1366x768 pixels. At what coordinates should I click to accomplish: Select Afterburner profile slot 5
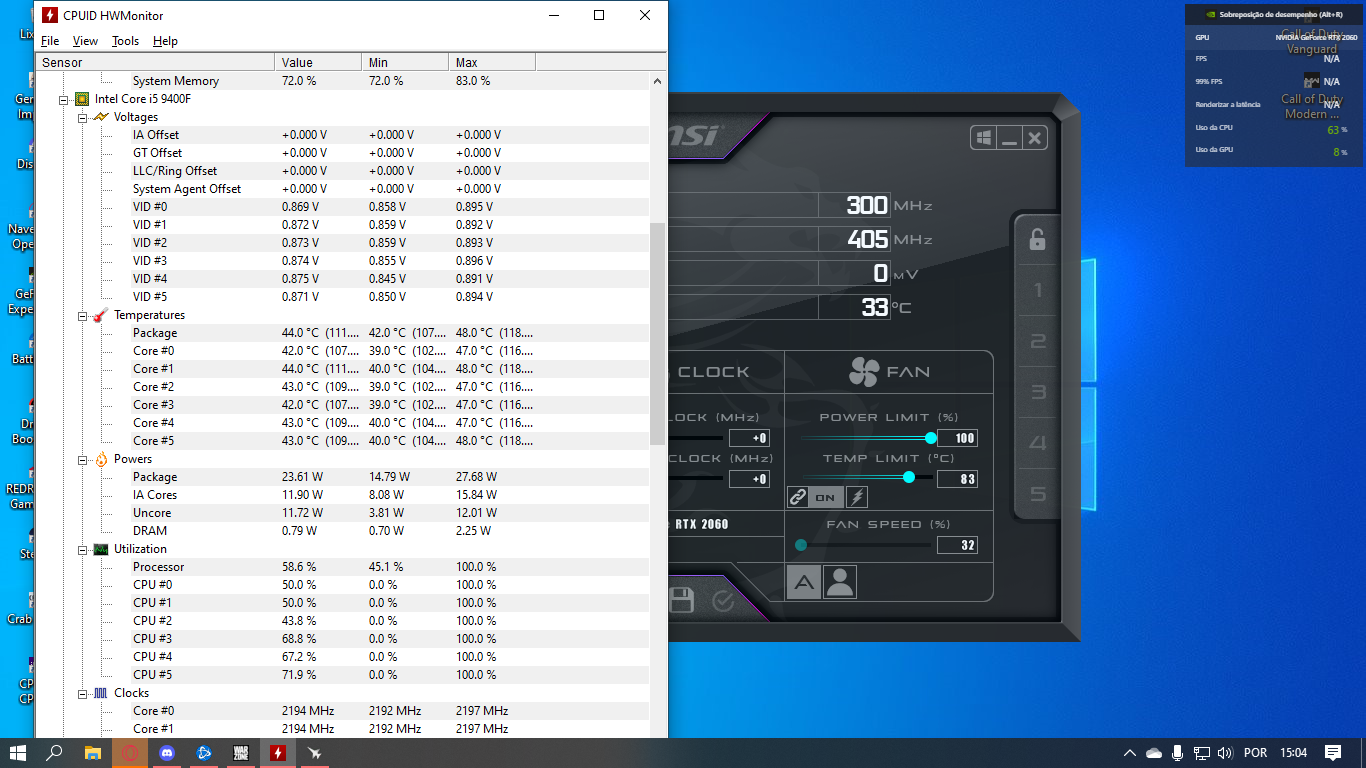click(1038, 494)
